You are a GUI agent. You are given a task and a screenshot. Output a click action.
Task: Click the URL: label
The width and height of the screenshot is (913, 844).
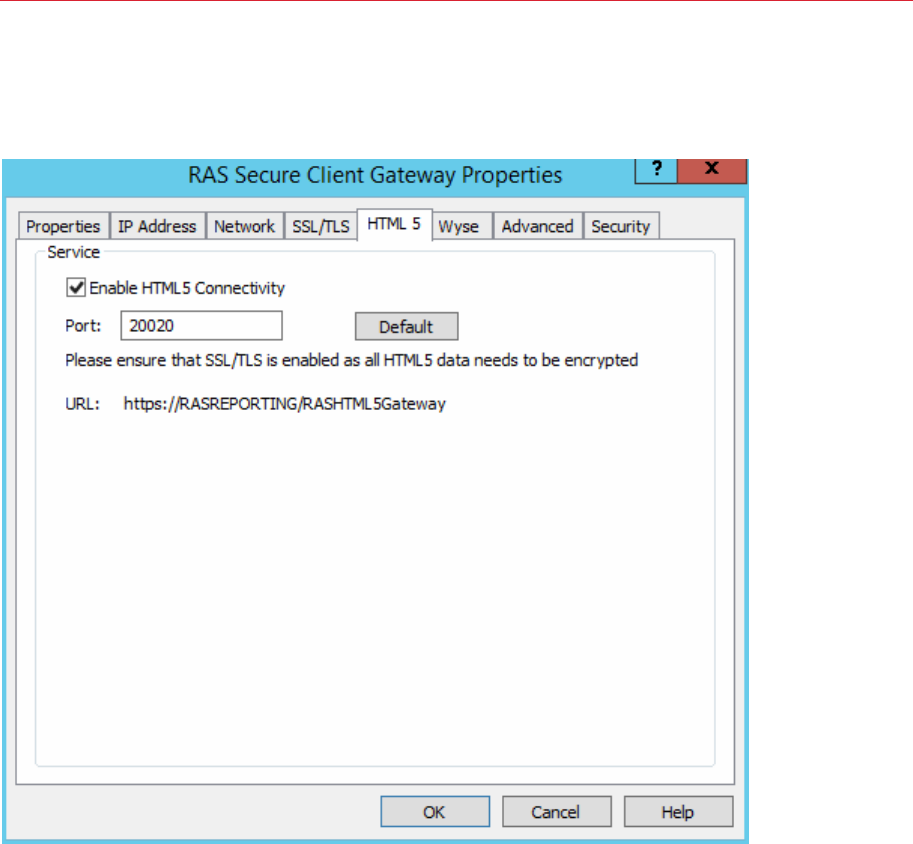(83, 404)
